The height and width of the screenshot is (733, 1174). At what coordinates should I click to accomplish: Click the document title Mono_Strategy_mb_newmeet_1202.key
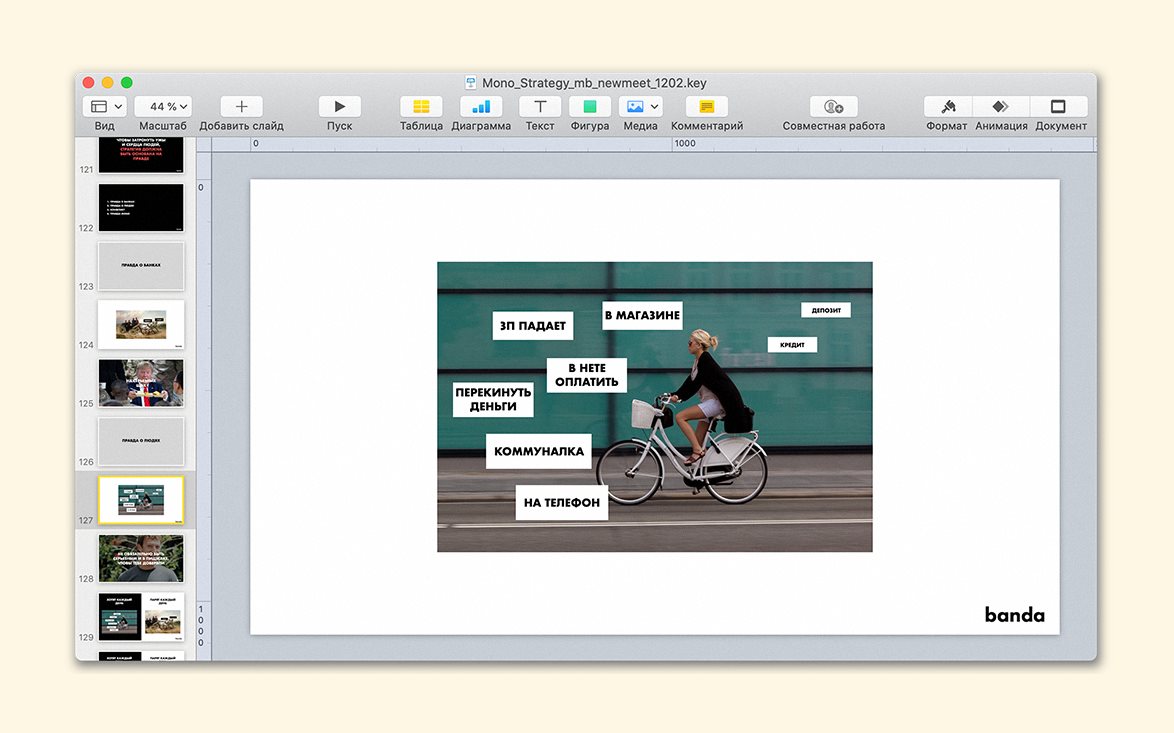click(594, 83)
